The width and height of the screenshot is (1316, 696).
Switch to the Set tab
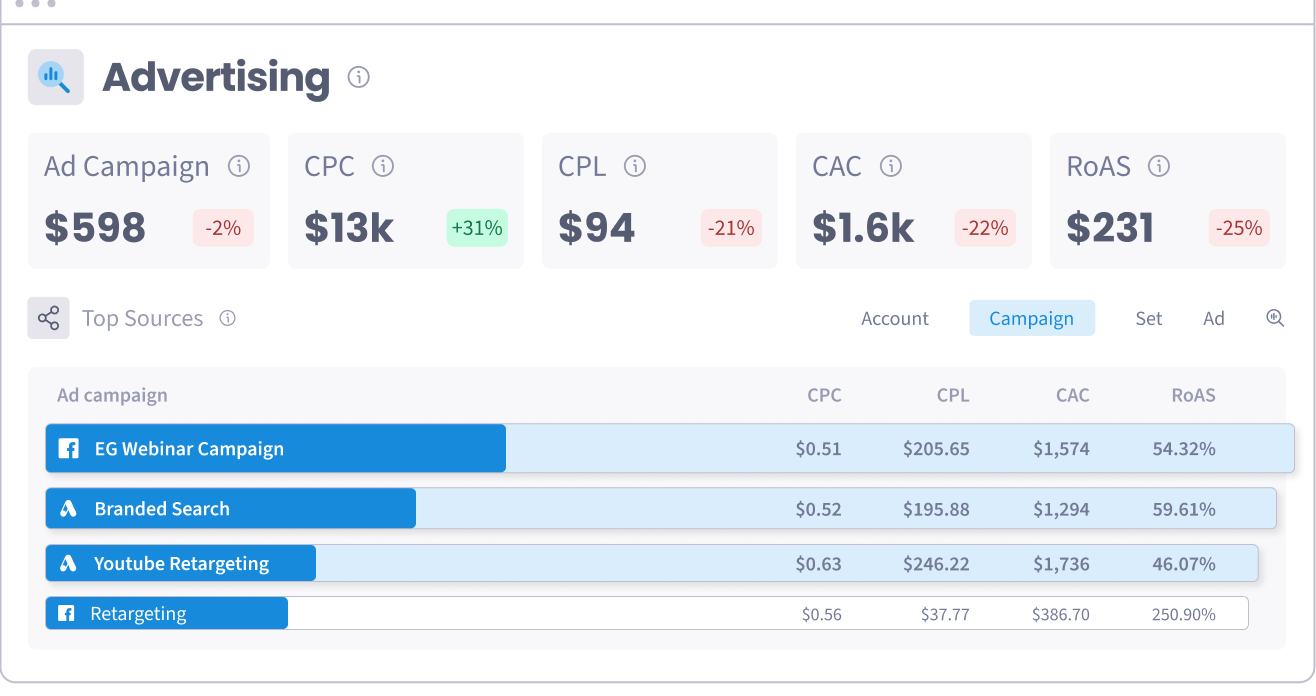click(1149, 318)
